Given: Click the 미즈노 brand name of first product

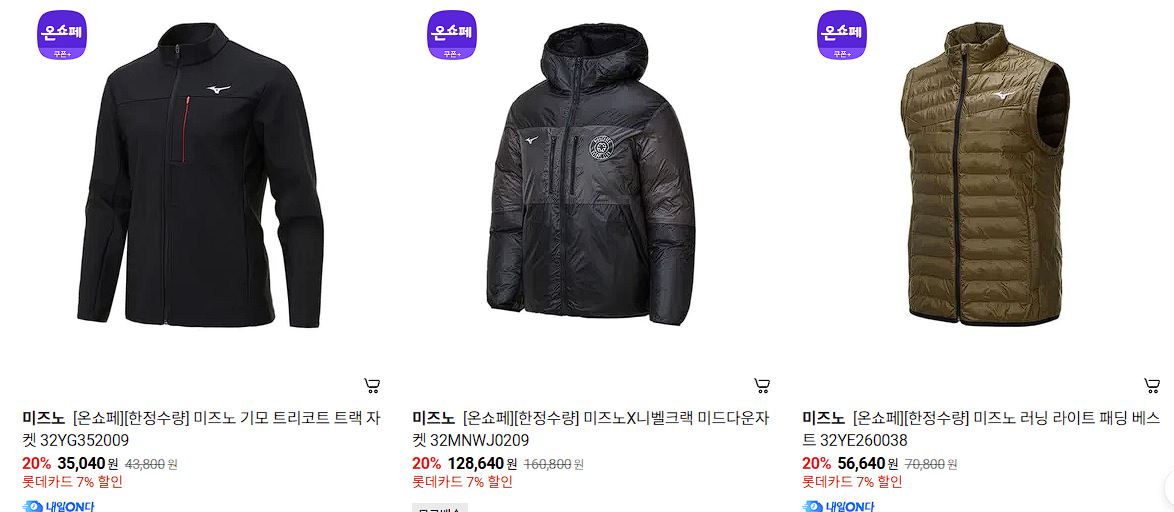Looking at the screenshot, I should 43,418.
